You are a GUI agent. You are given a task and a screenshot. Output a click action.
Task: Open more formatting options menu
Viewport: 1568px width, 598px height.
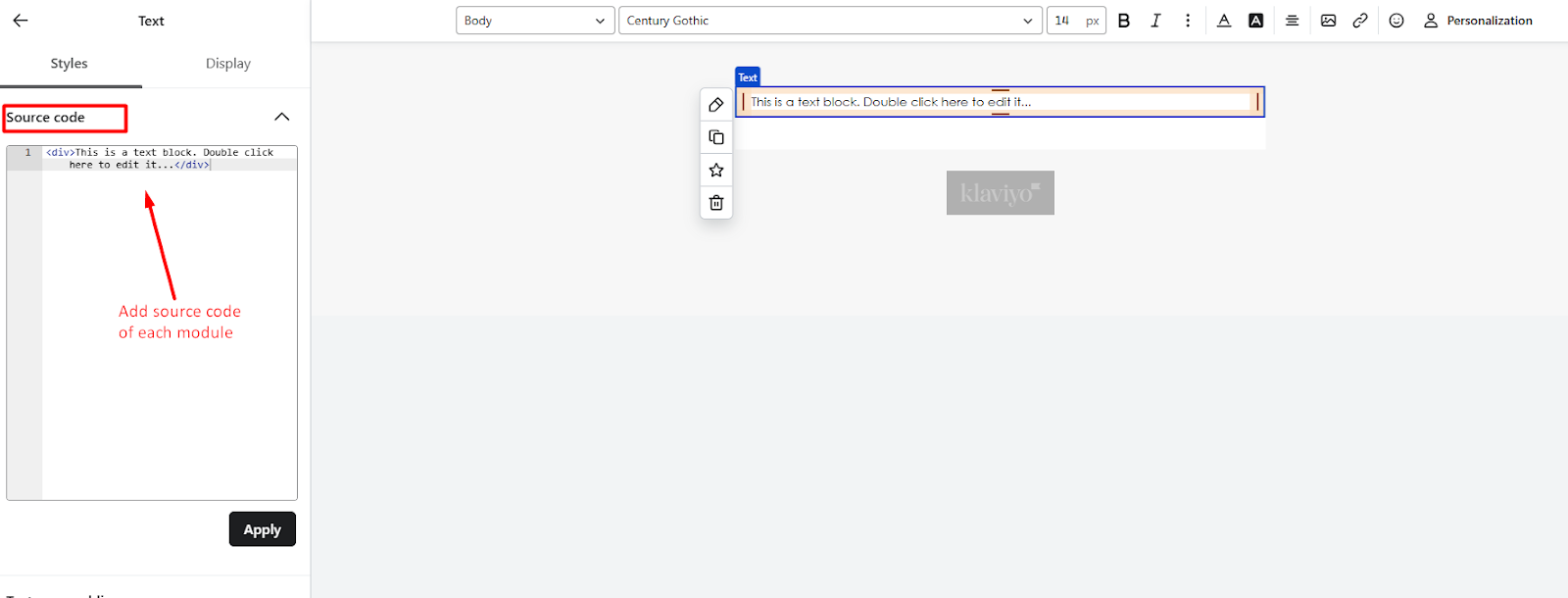pyautogui.click(x=1188, y=21)
